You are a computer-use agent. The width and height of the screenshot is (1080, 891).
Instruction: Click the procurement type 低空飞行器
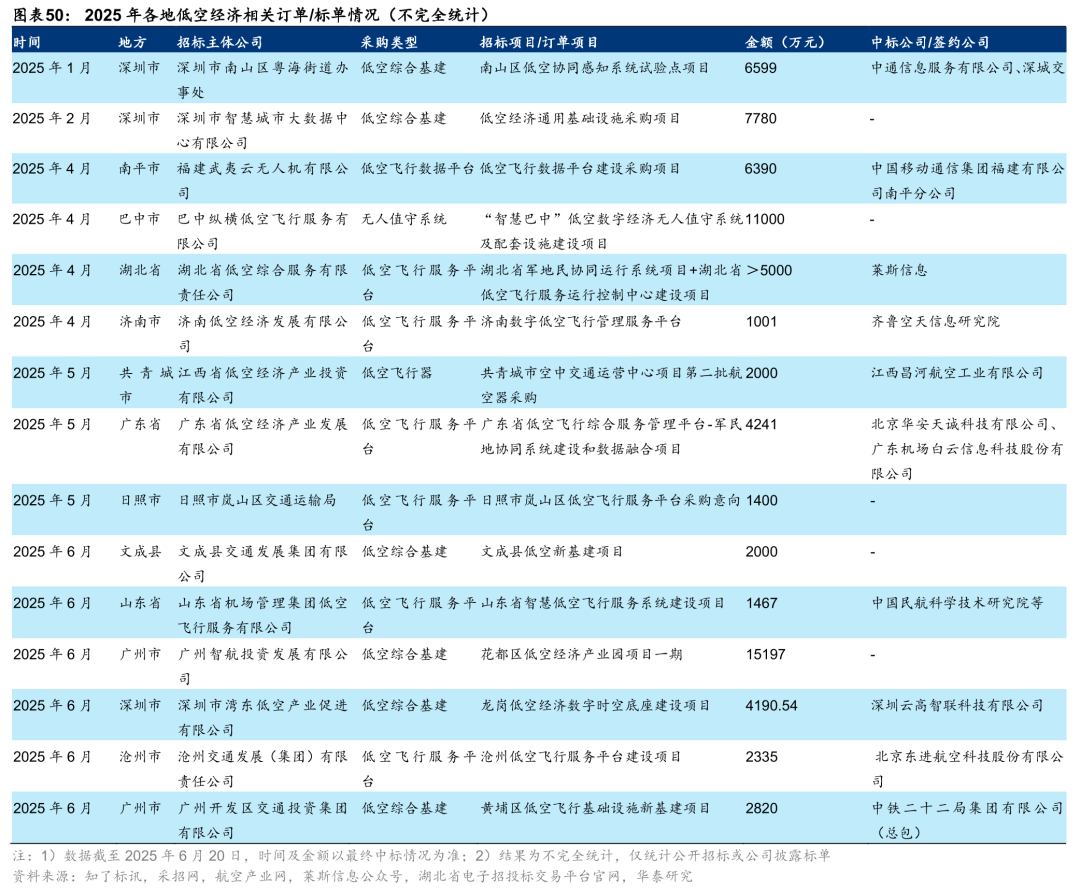click(397, 373)
